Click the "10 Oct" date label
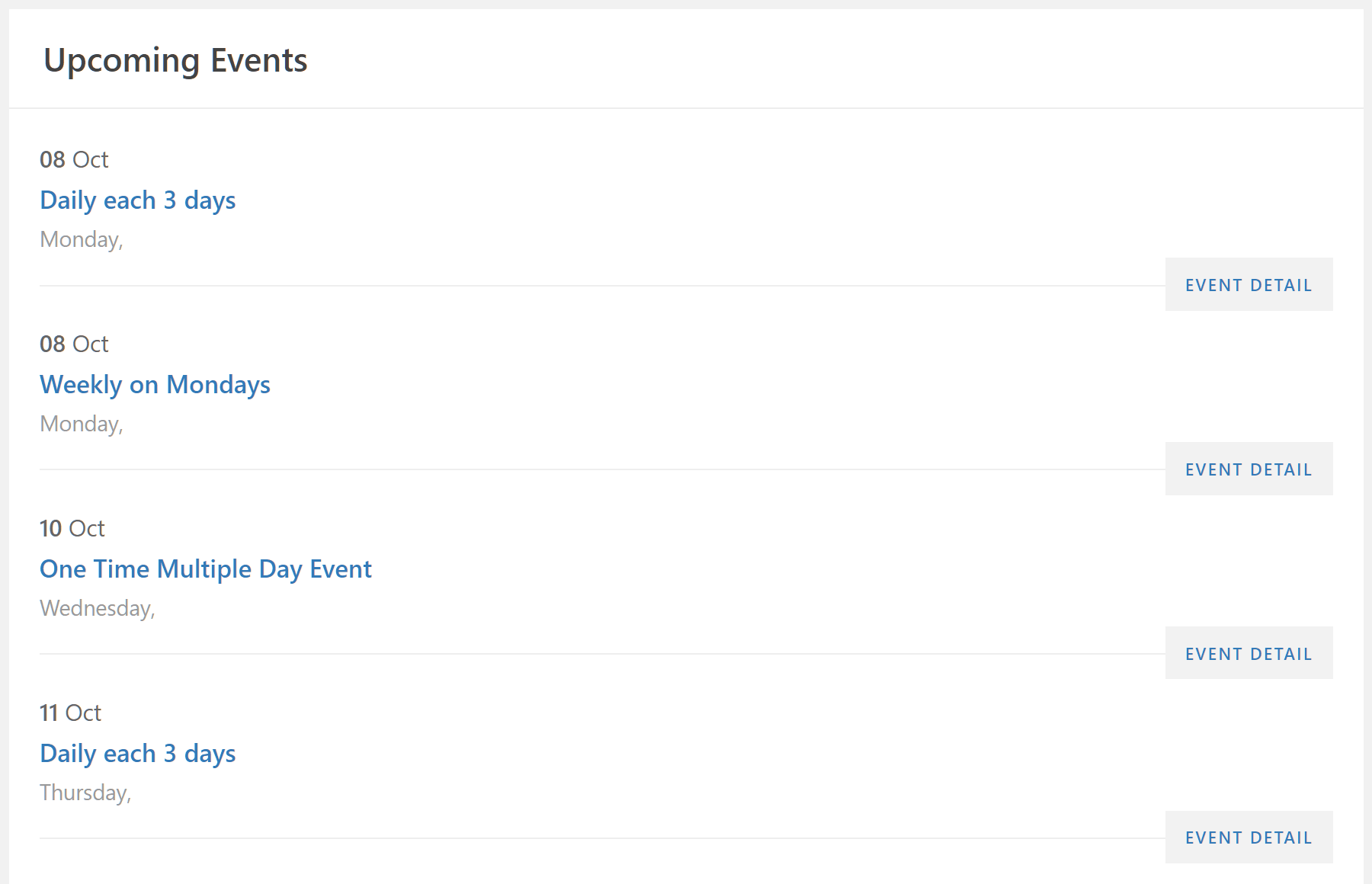1372x884 pixels. 72,529
